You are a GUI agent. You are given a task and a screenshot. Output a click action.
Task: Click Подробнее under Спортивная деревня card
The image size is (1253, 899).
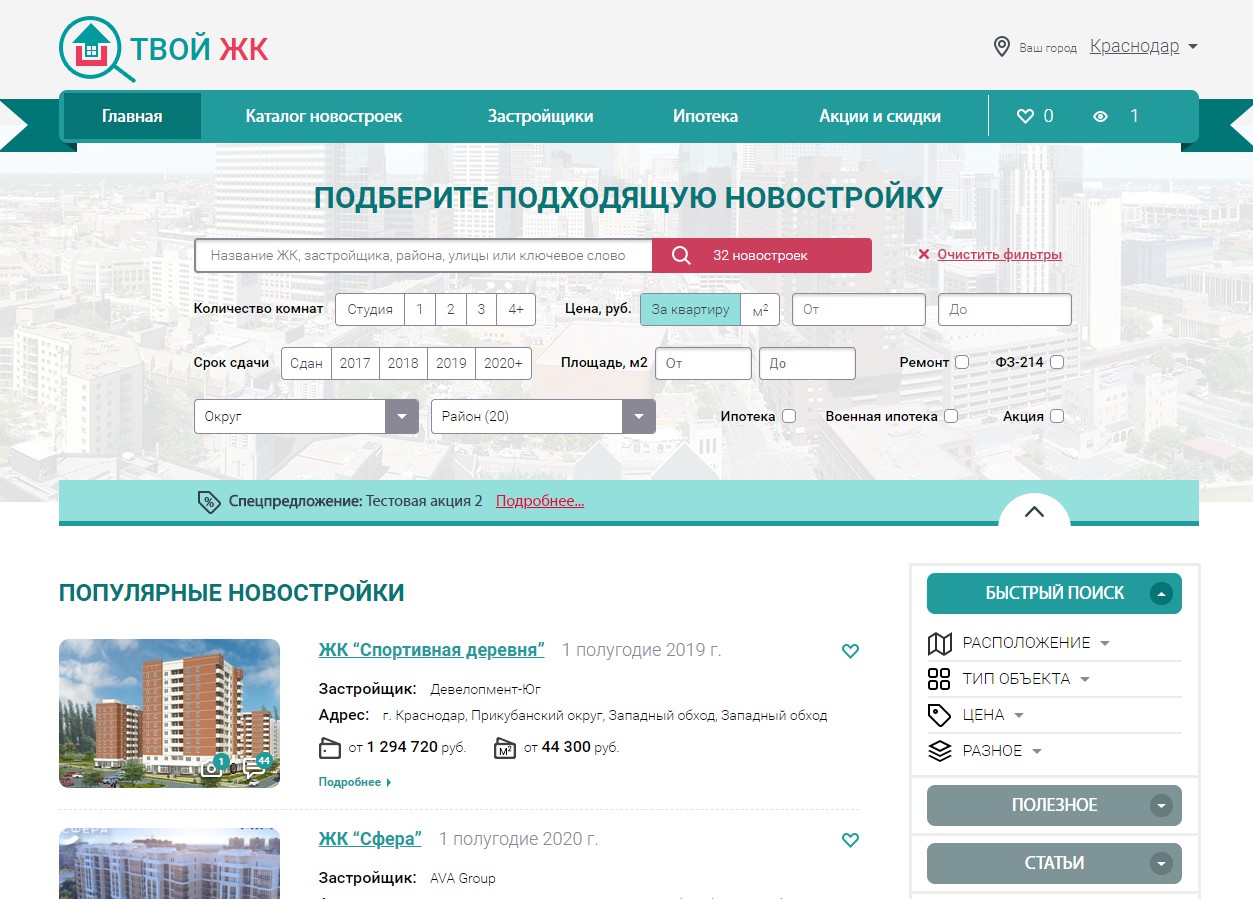355,782
